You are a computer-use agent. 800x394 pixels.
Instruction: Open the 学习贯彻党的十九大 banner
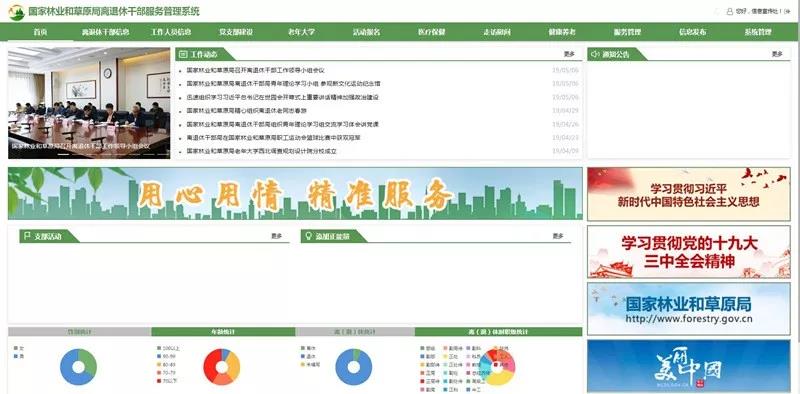pos(689,252)
